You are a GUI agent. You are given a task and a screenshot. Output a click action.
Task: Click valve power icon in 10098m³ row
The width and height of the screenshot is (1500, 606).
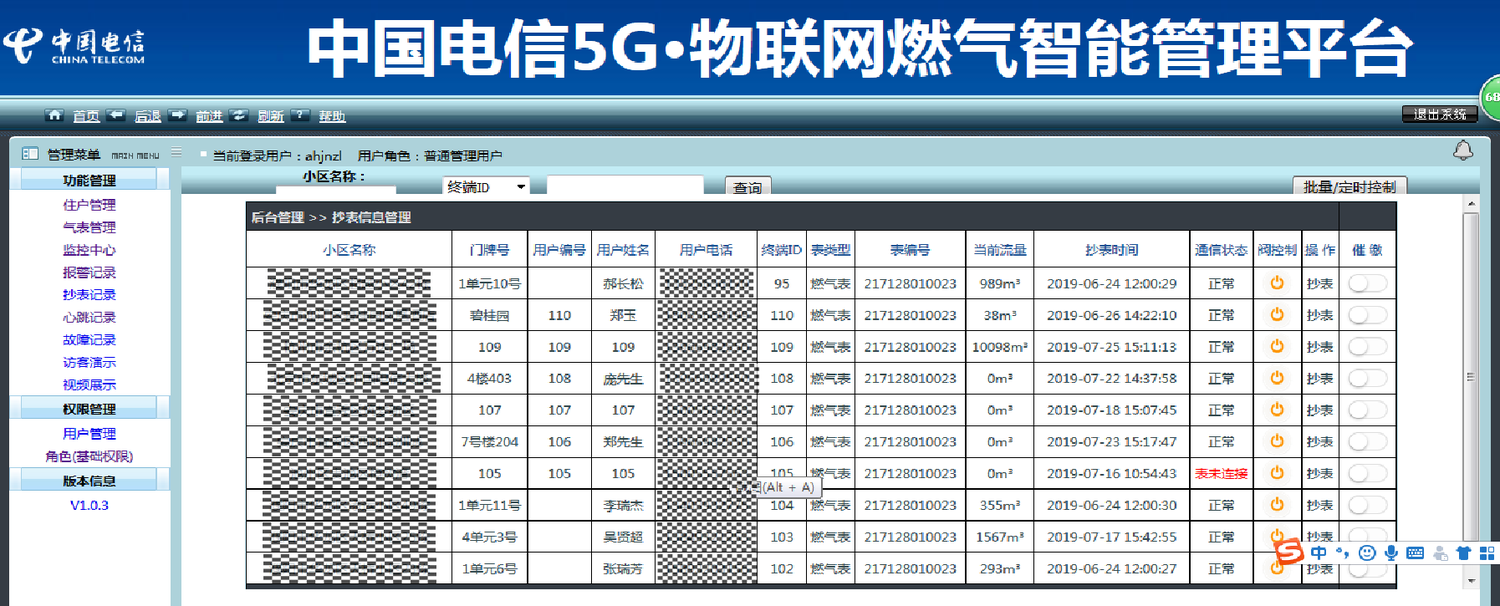click(x=1277, y=346)
